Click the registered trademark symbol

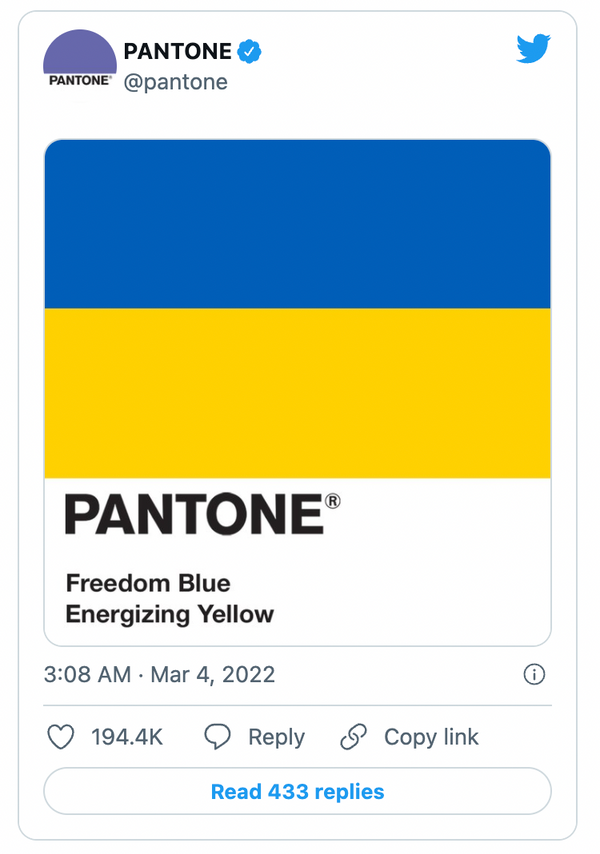pos(333,500)
